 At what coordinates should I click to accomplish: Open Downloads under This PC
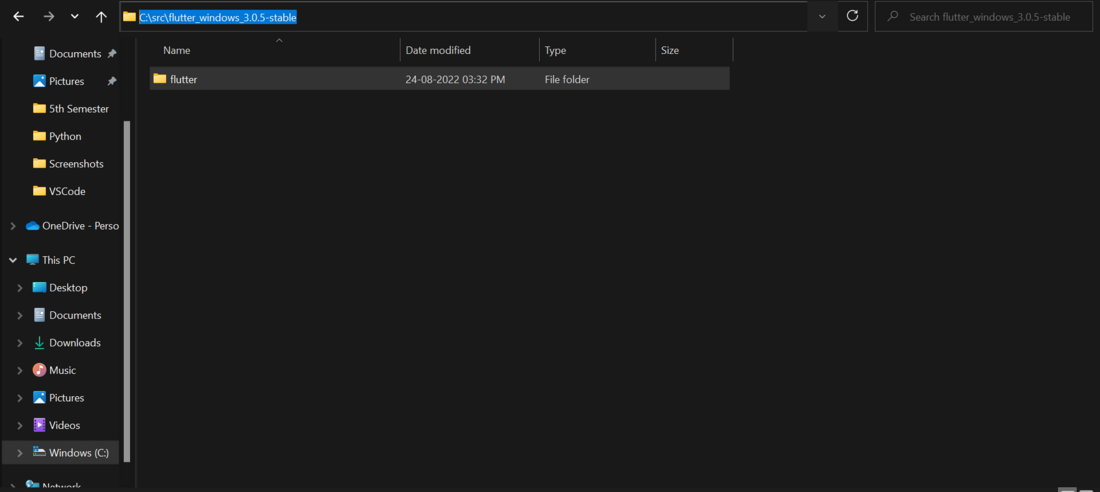click(75, 343)
